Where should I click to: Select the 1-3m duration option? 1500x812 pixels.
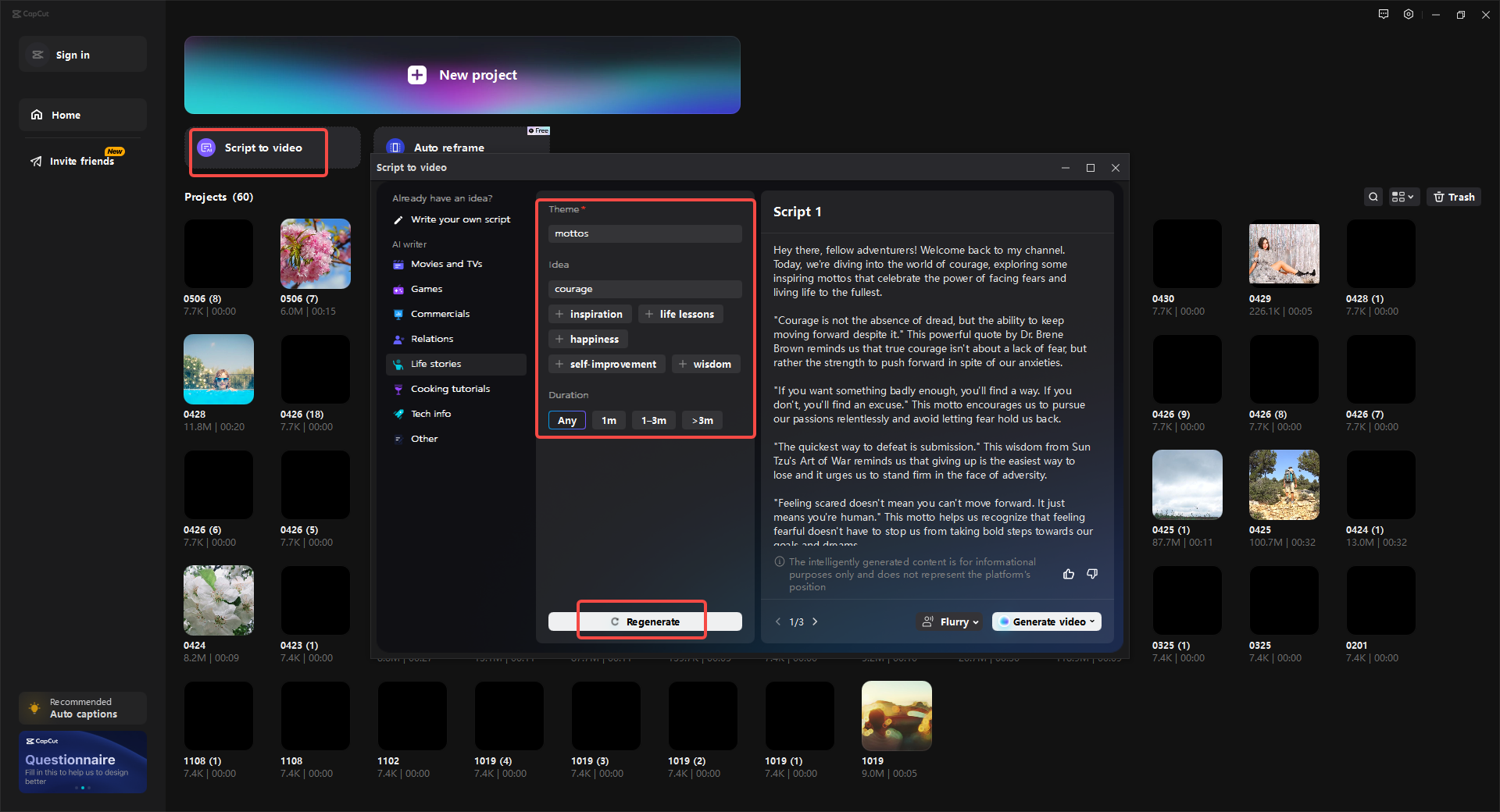[x=654, y=420]
